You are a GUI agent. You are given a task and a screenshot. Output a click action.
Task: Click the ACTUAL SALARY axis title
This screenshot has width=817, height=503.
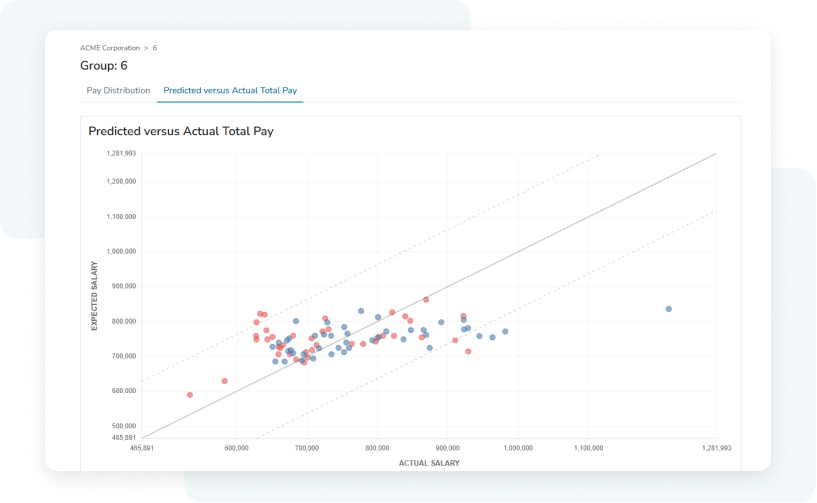tap(429, 463)
